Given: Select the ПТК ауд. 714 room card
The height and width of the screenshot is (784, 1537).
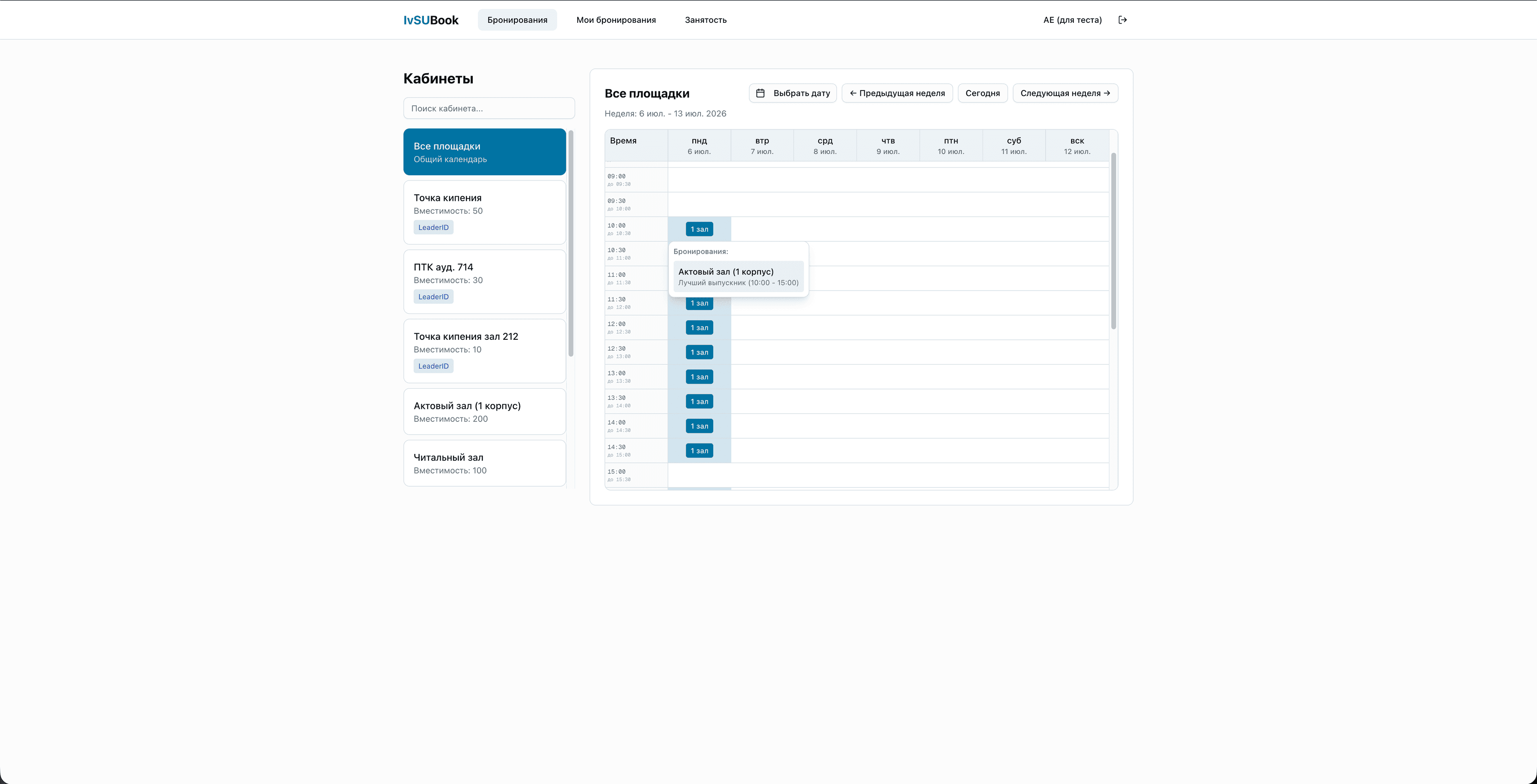Looking at the screenshot, I should coord(484,282).
